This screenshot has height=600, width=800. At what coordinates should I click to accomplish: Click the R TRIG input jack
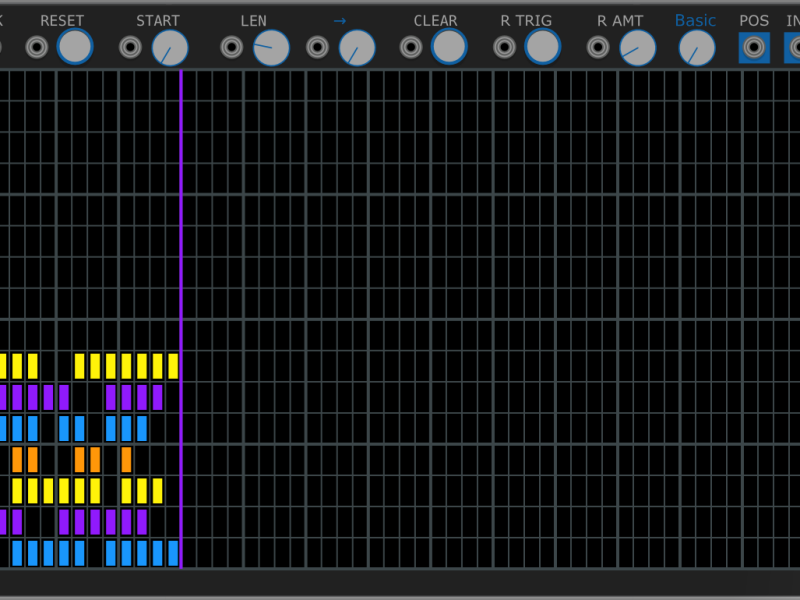coord(504,47)
